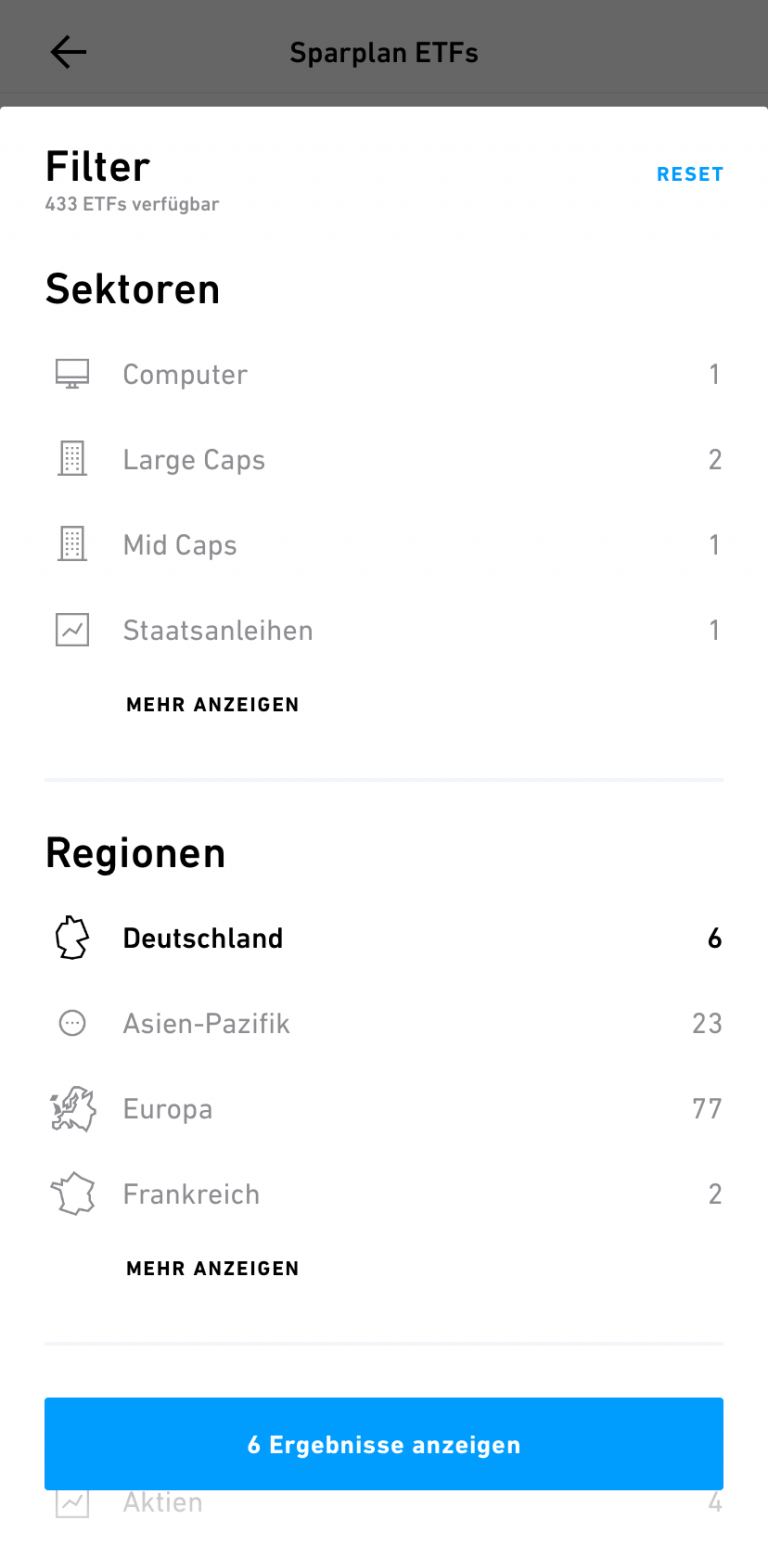Screen dimensions: 768x1558
Task: Reset all filters
Action: pos(689,175)
